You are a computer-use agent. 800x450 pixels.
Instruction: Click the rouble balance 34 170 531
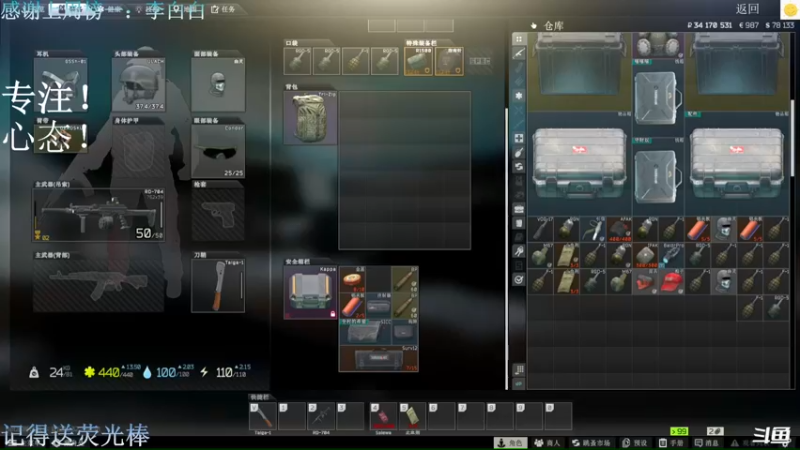click(x=710, y=25)
